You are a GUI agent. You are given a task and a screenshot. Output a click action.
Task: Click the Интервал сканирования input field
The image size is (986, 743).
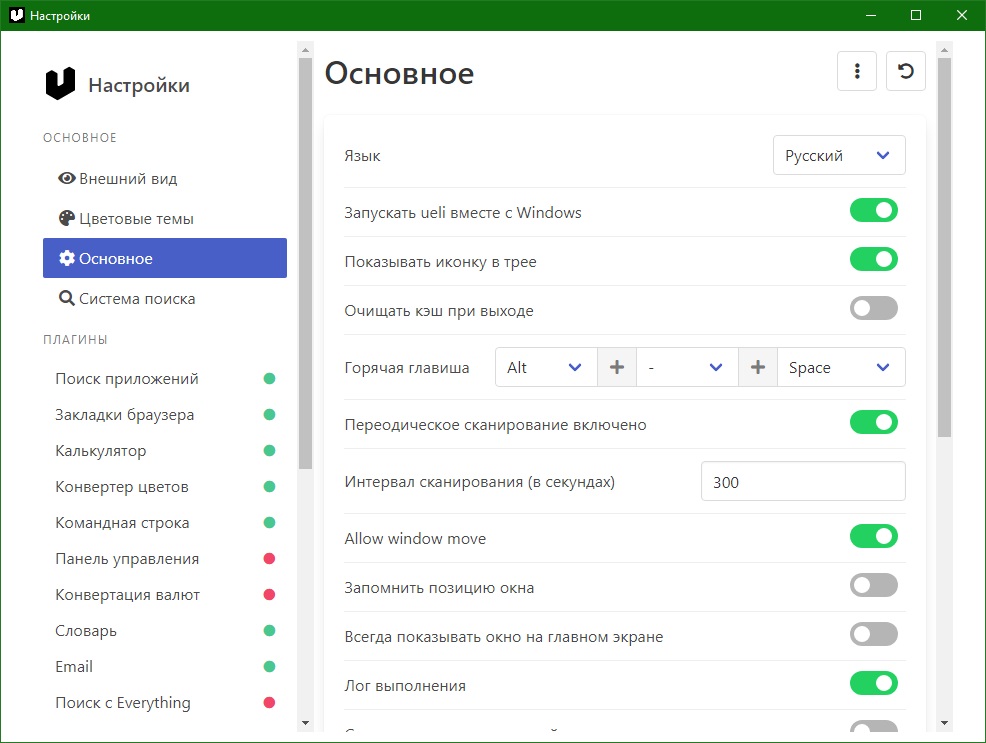point(803,482)
